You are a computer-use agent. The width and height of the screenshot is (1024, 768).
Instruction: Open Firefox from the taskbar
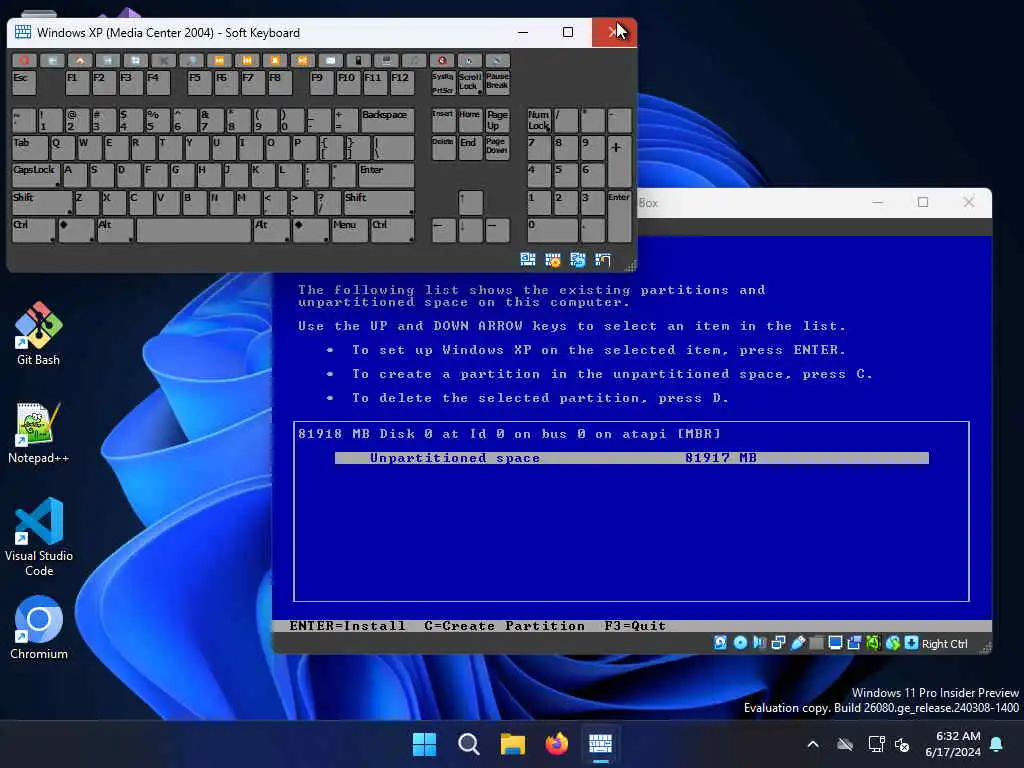click(556, 744)
